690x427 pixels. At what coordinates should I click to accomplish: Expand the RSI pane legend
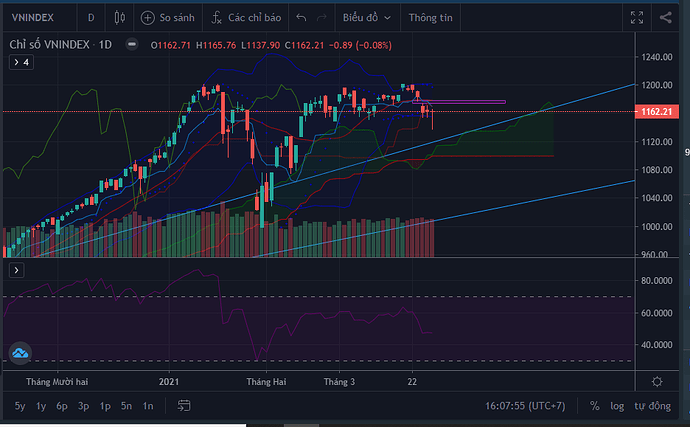point(16,270)
